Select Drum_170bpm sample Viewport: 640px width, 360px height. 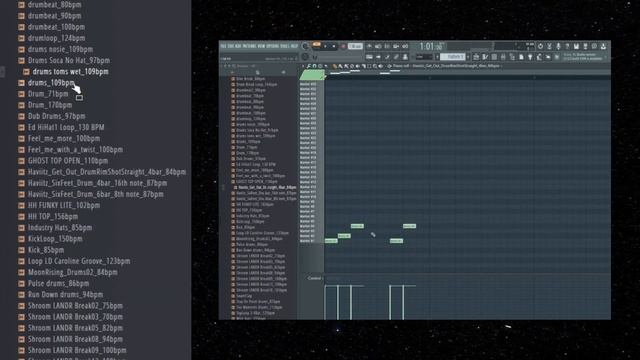coord(50,105)
